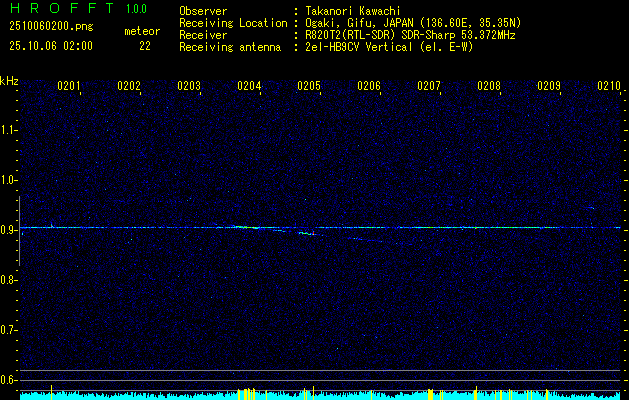The image size is (629, 400).
Task: Click the Receiving Location label
Action: (x=233, y=23)
